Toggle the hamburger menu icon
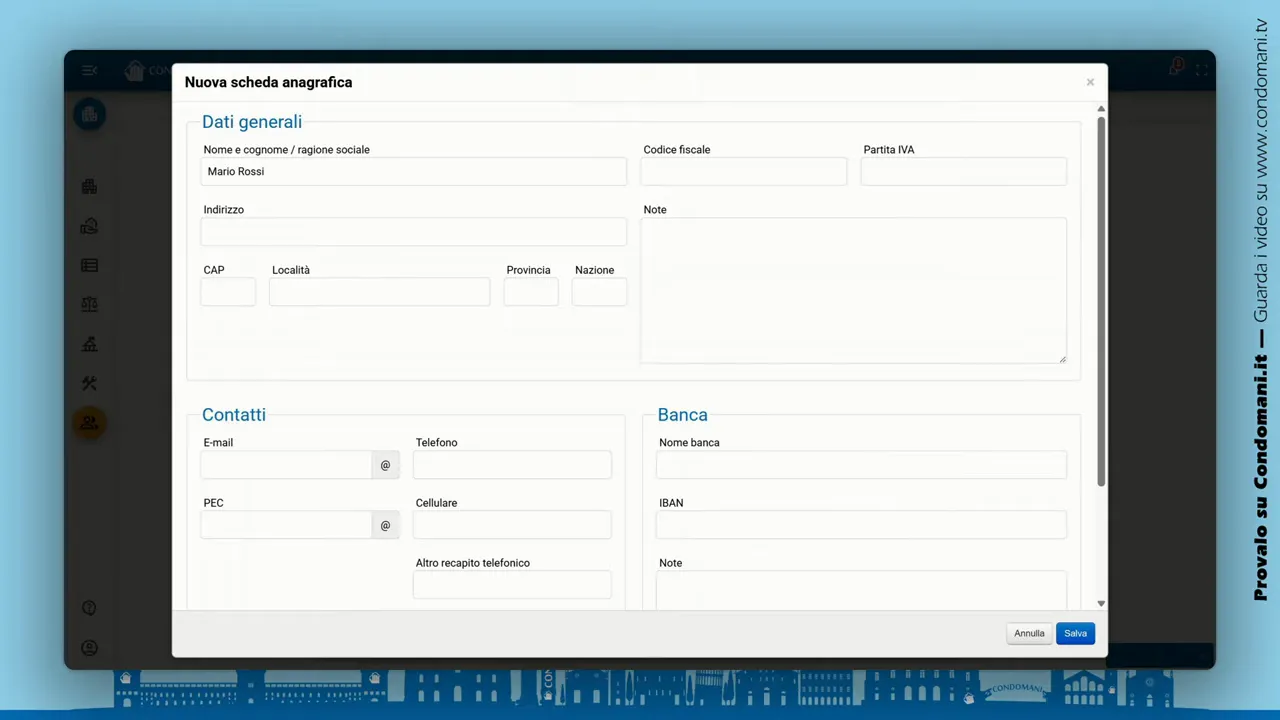1280x720 pixels. [89, 70]
